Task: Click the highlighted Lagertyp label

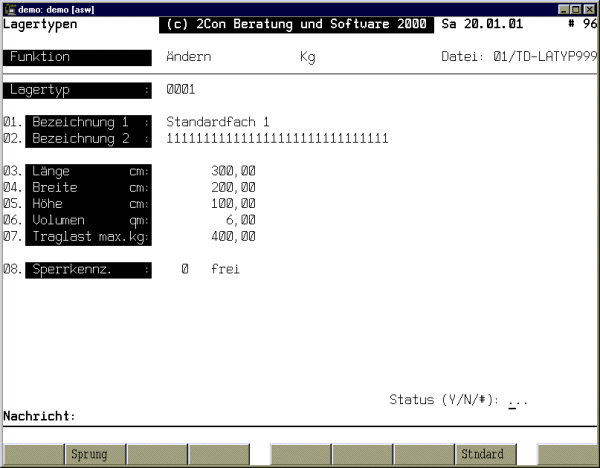Action: click(x=78, y=90)
